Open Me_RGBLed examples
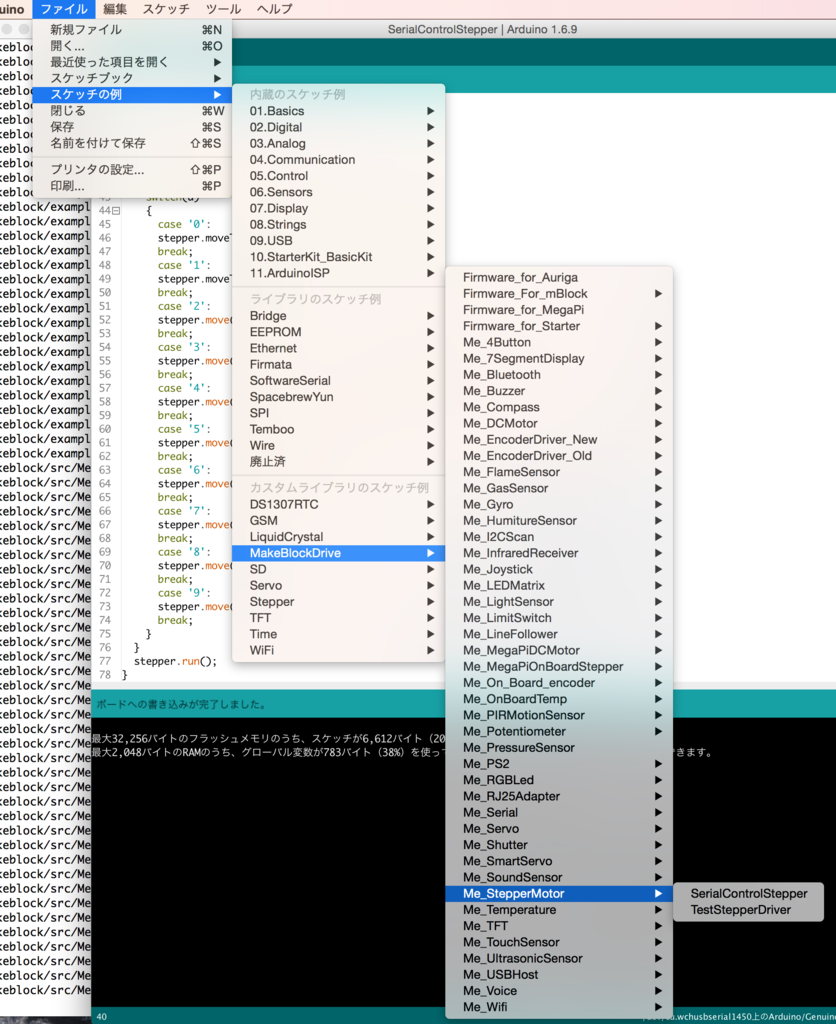 [x=559, y=780]
